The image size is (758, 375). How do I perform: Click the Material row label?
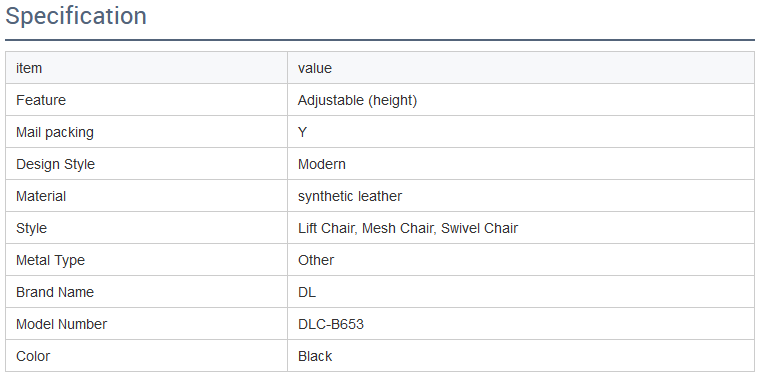coord(41,196)
